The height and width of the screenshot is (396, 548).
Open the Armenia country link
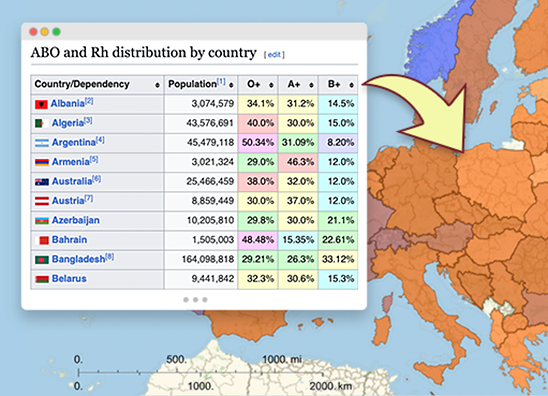[x=71, y=162]
